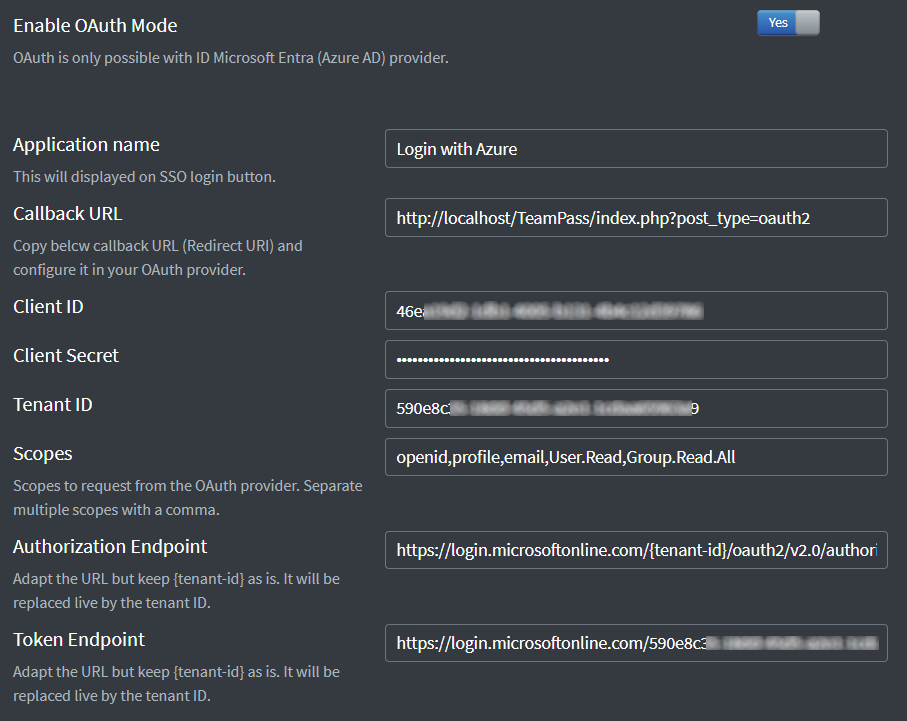Select the 'Tenant ID' label

click(x=53, y=404)
